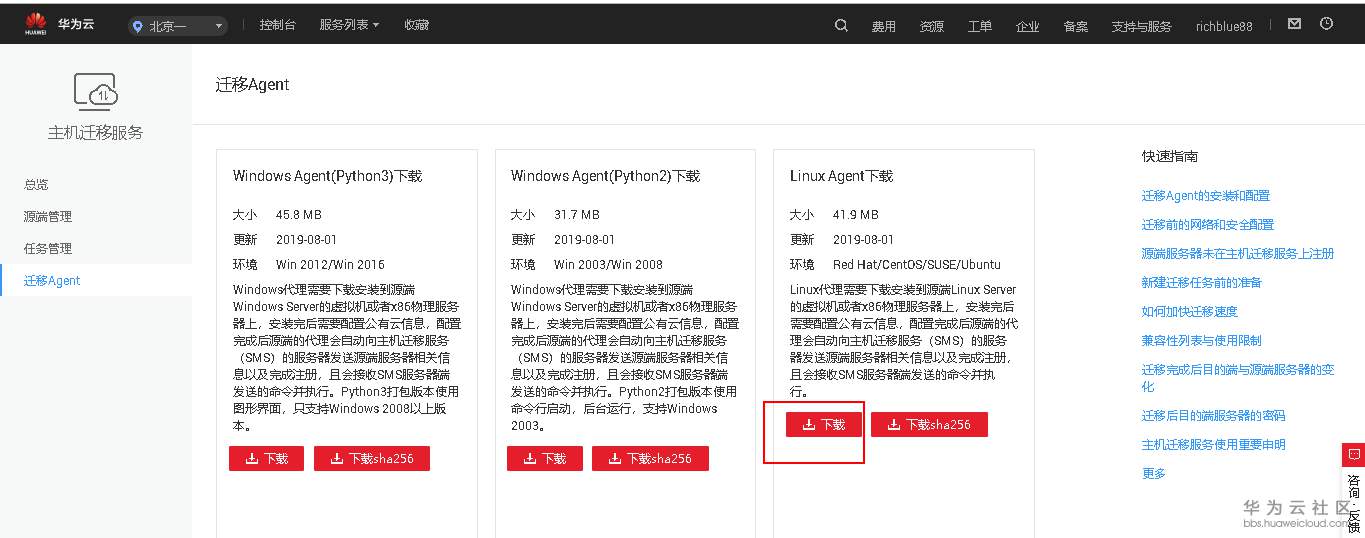This screenshot has height=538, width=1365.
Task: Click the Linux Agent下载 title
Action: tap(841, 176)
